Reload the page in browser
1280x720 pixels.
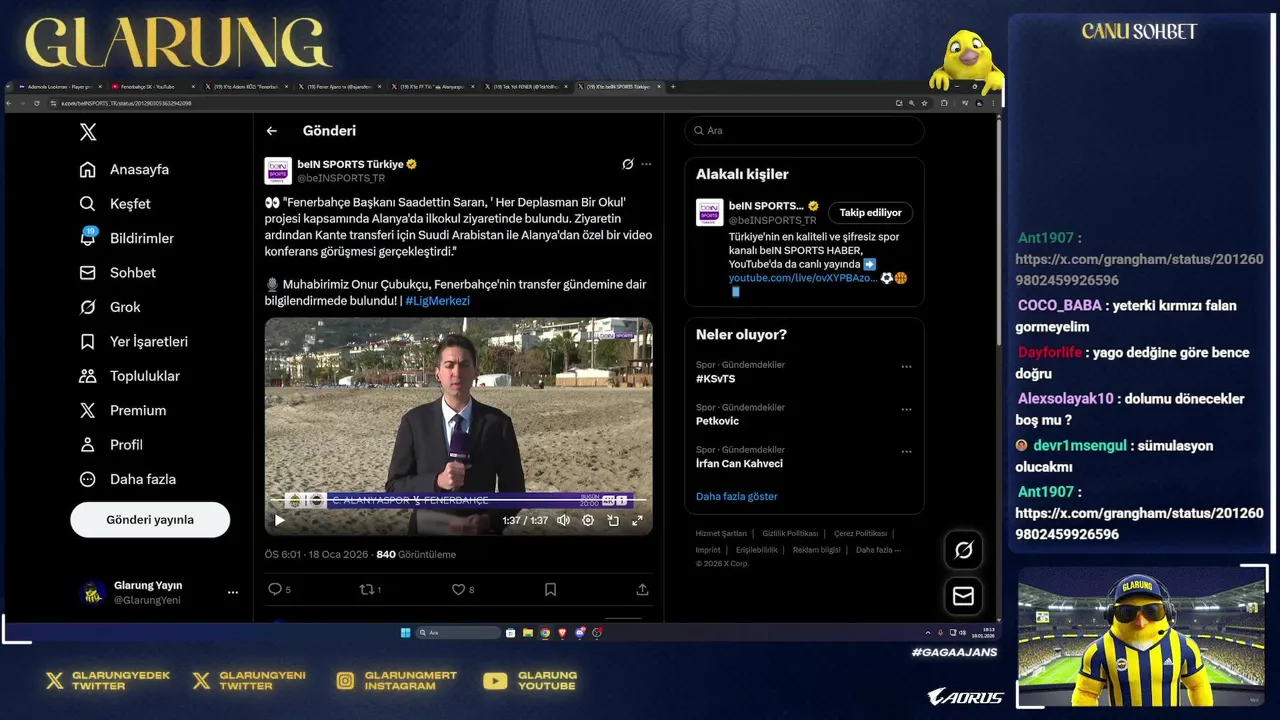tap(37, 103)
